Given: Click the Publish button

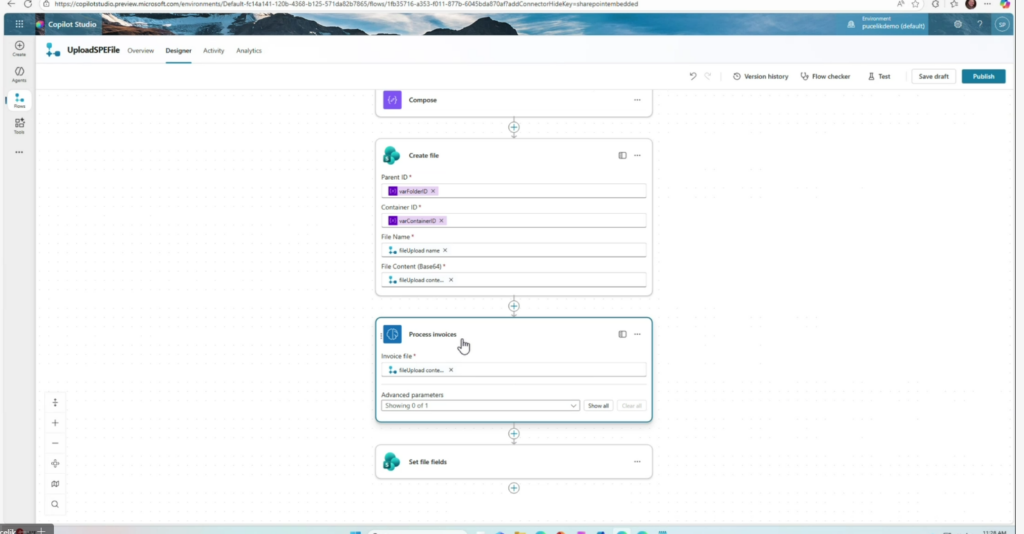Looking at the screenshot, I should point(983,76).
